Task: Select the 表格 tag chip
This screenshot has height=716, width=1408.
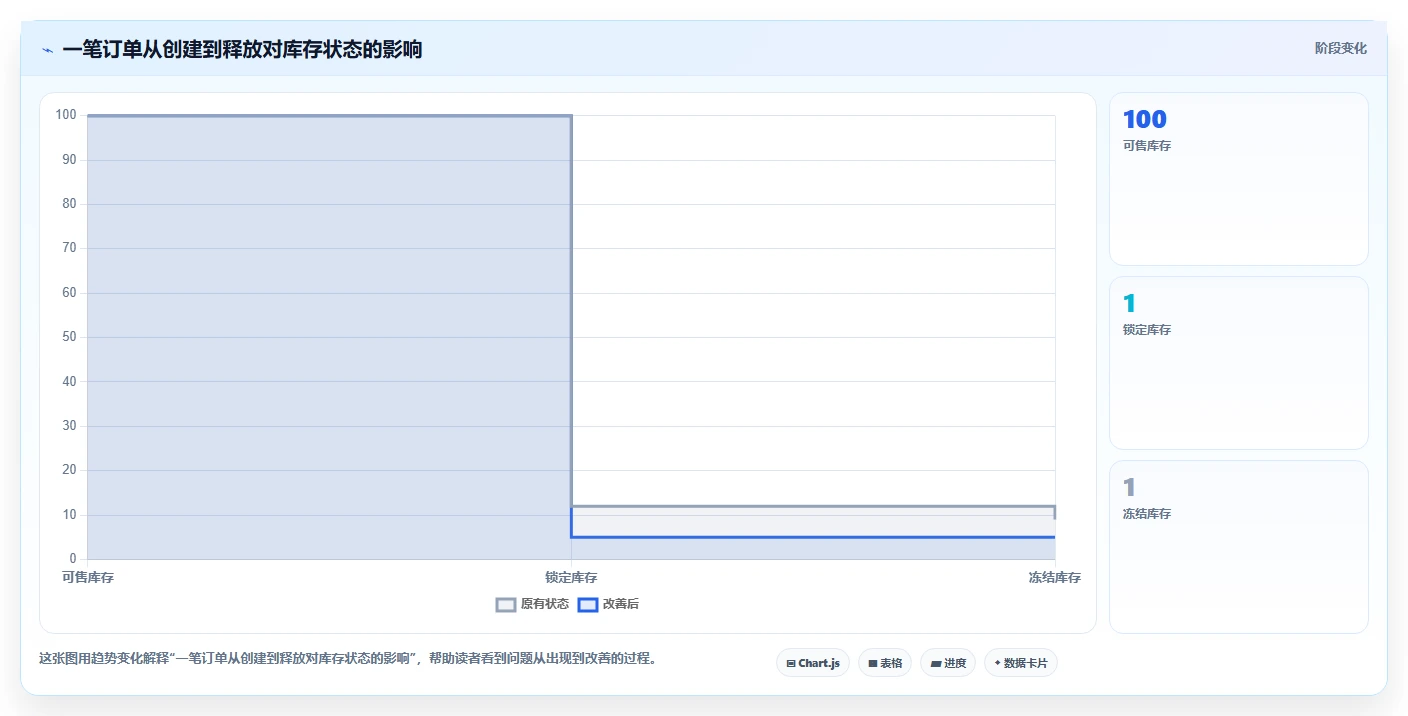Action: tap(885, 663)
